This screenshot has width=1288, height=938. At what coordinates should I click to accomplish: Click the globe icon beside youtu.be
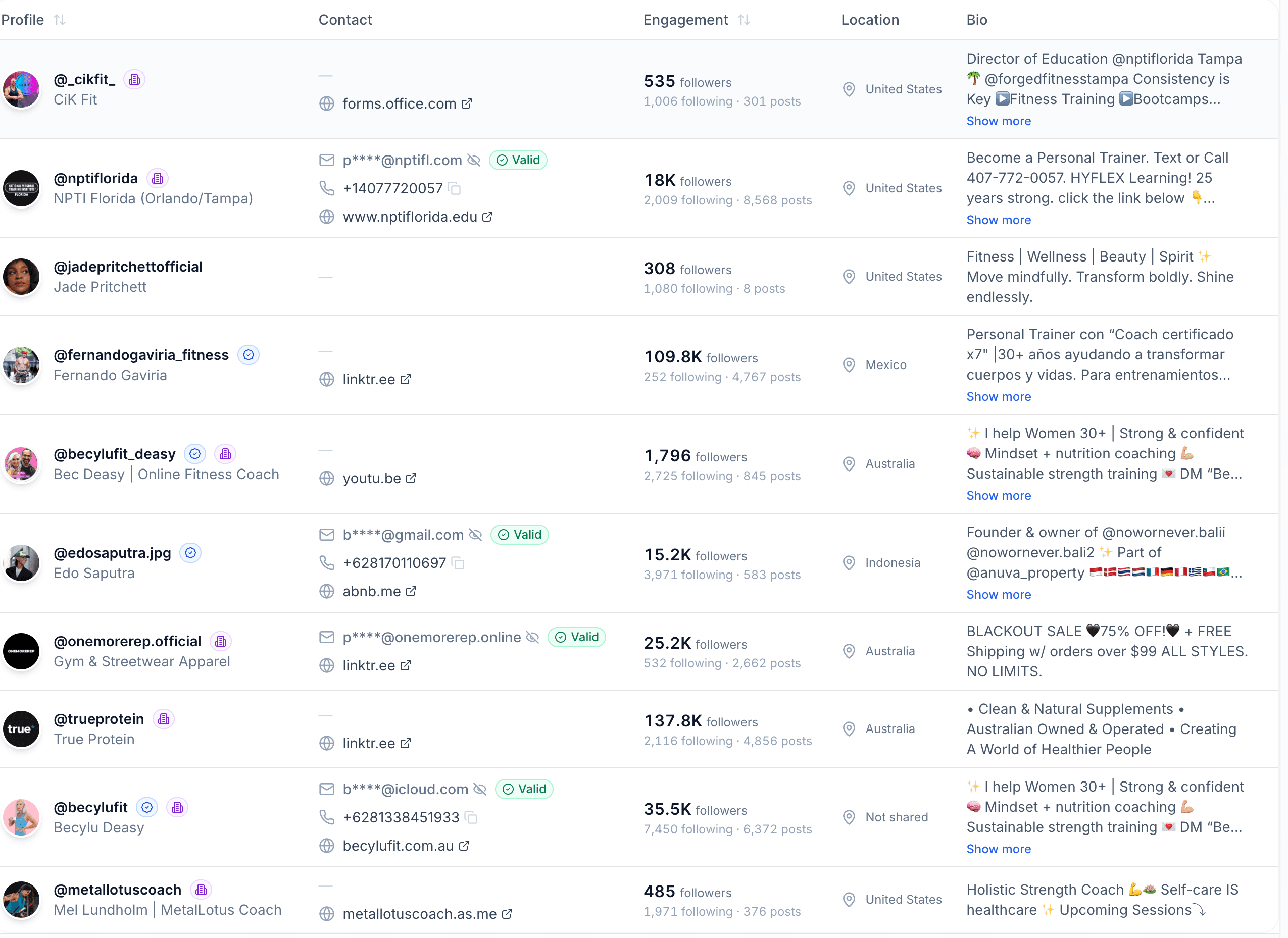pos(327,479)
